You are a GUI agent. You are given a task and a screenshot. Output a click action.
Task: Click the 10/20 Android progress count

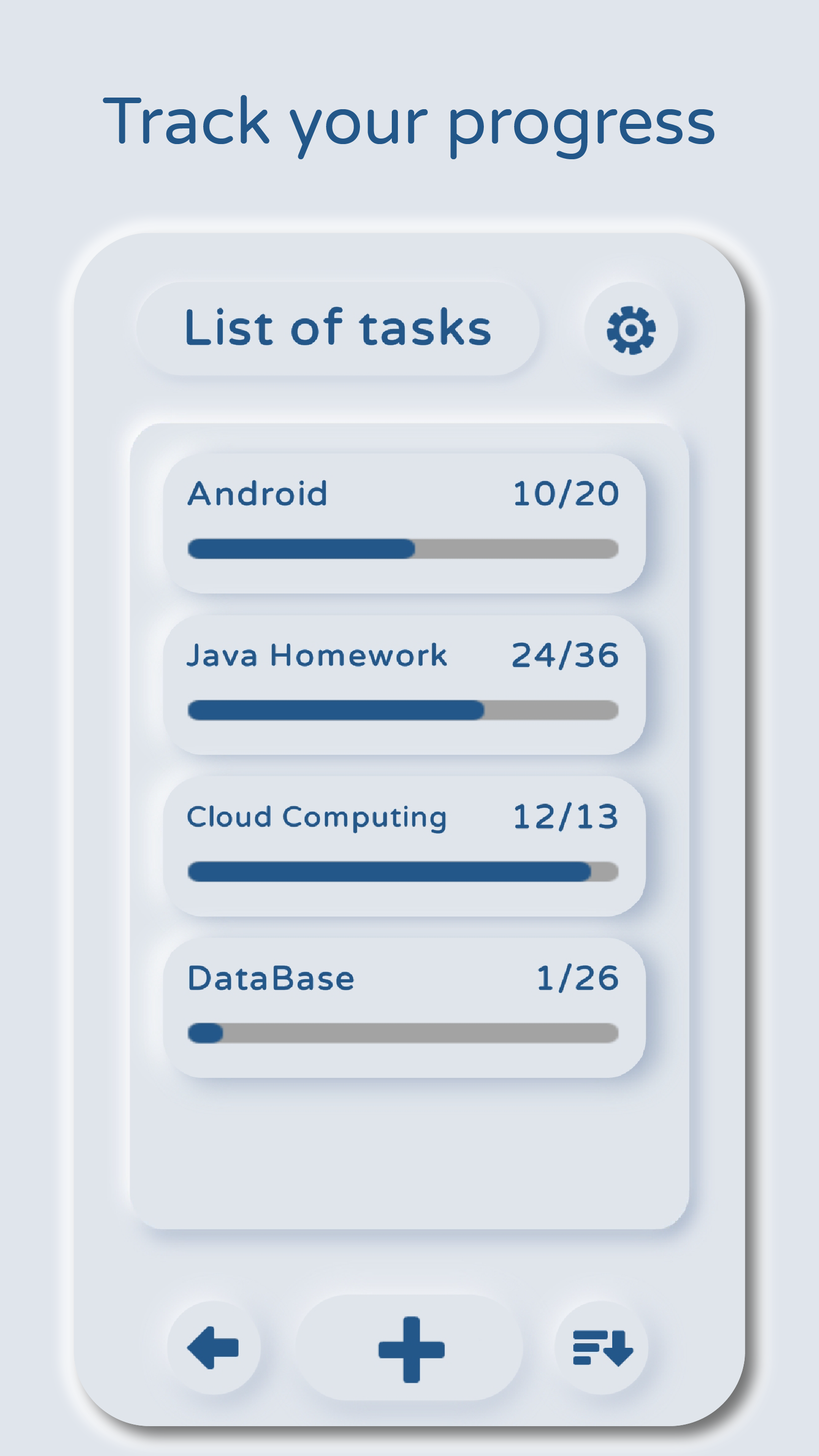pos(566,493)
